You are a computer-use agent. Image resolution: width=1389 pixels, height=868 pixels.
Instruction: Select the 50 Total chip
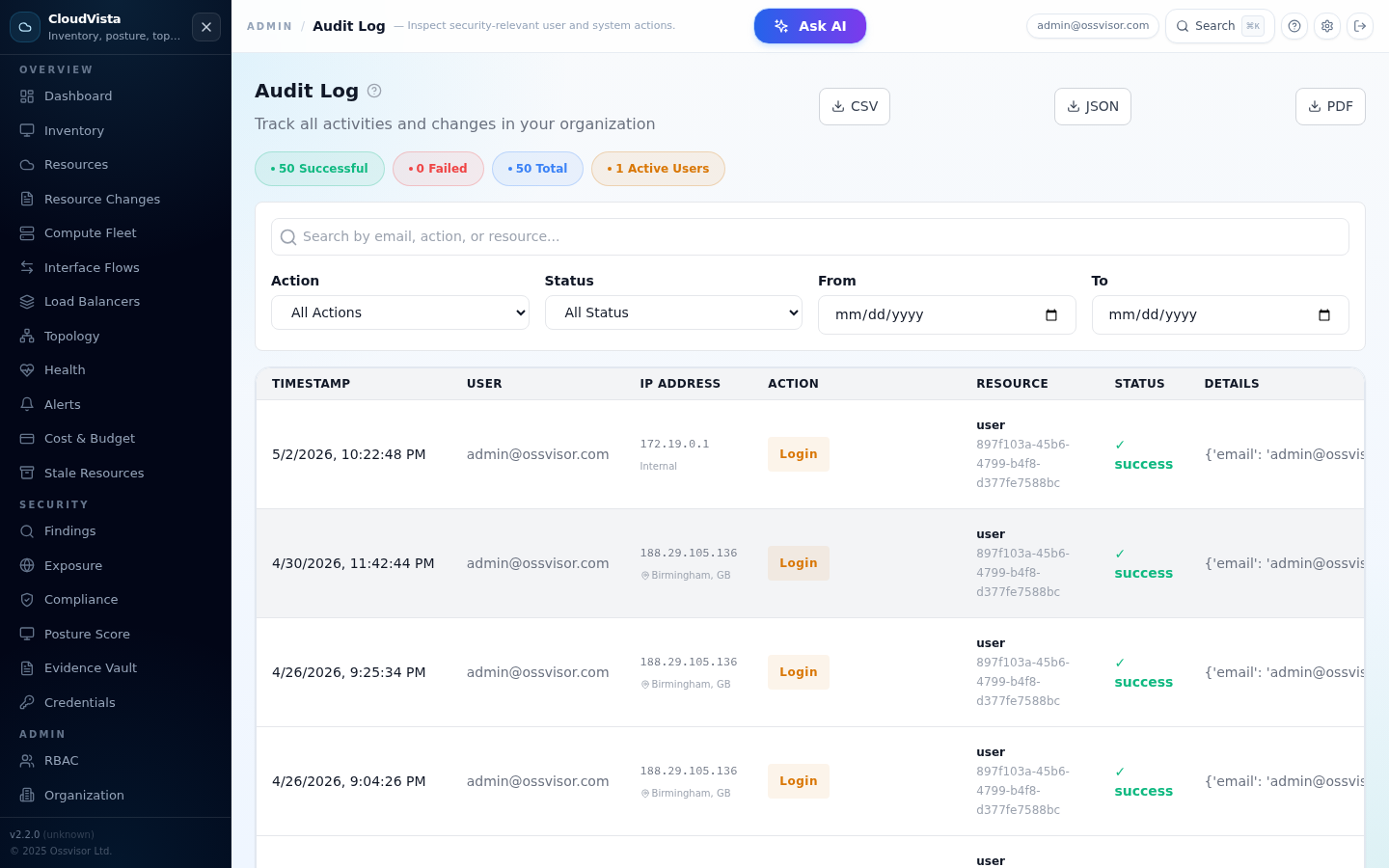coord(537,169)
